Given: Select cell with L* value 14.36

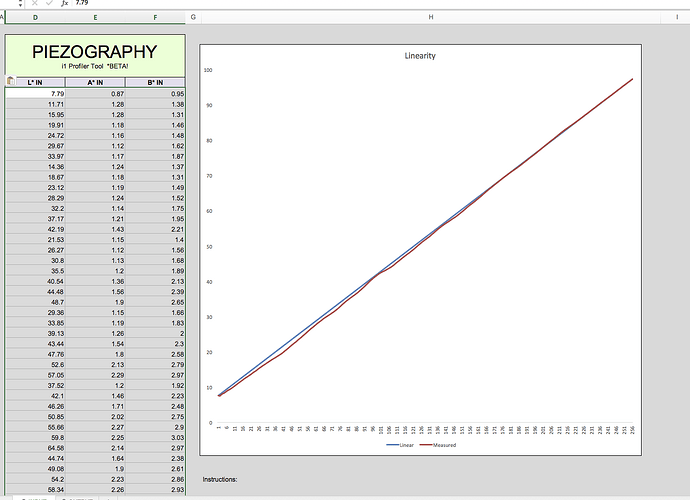Looking at the screenshot, I should click(35, 167).
